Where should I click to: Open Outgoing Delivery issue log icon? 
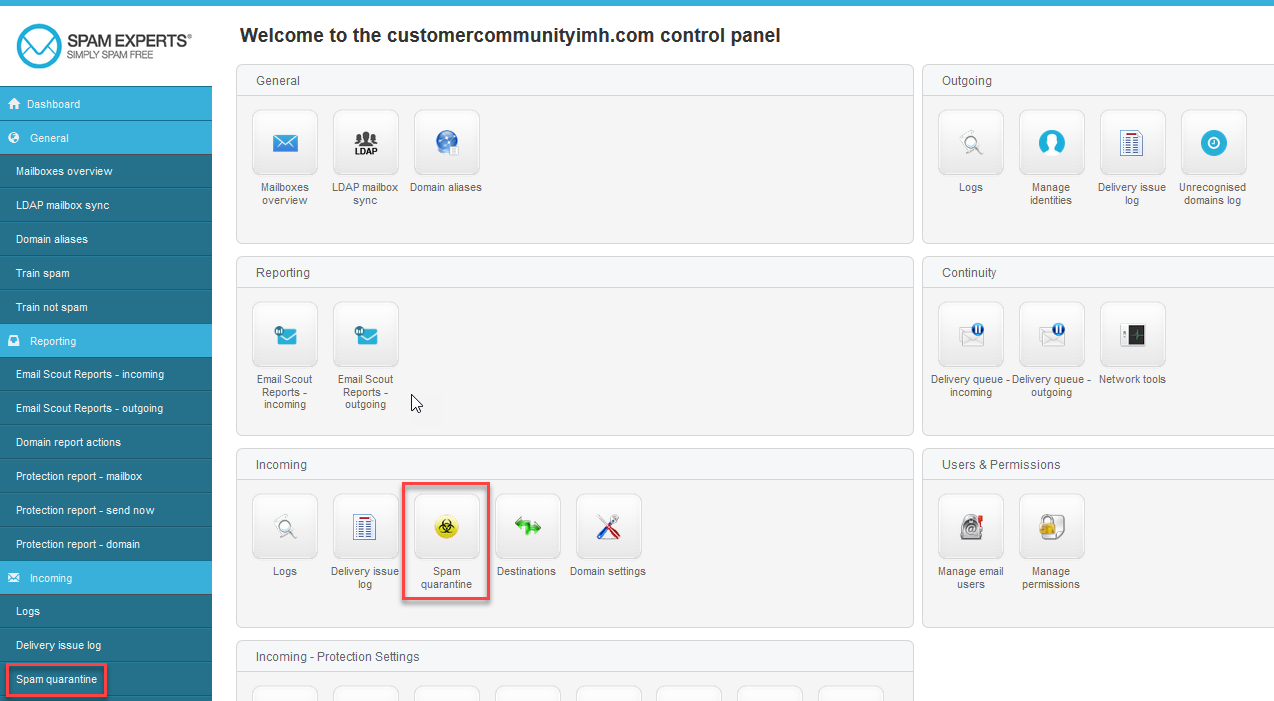pos(1133,143)
